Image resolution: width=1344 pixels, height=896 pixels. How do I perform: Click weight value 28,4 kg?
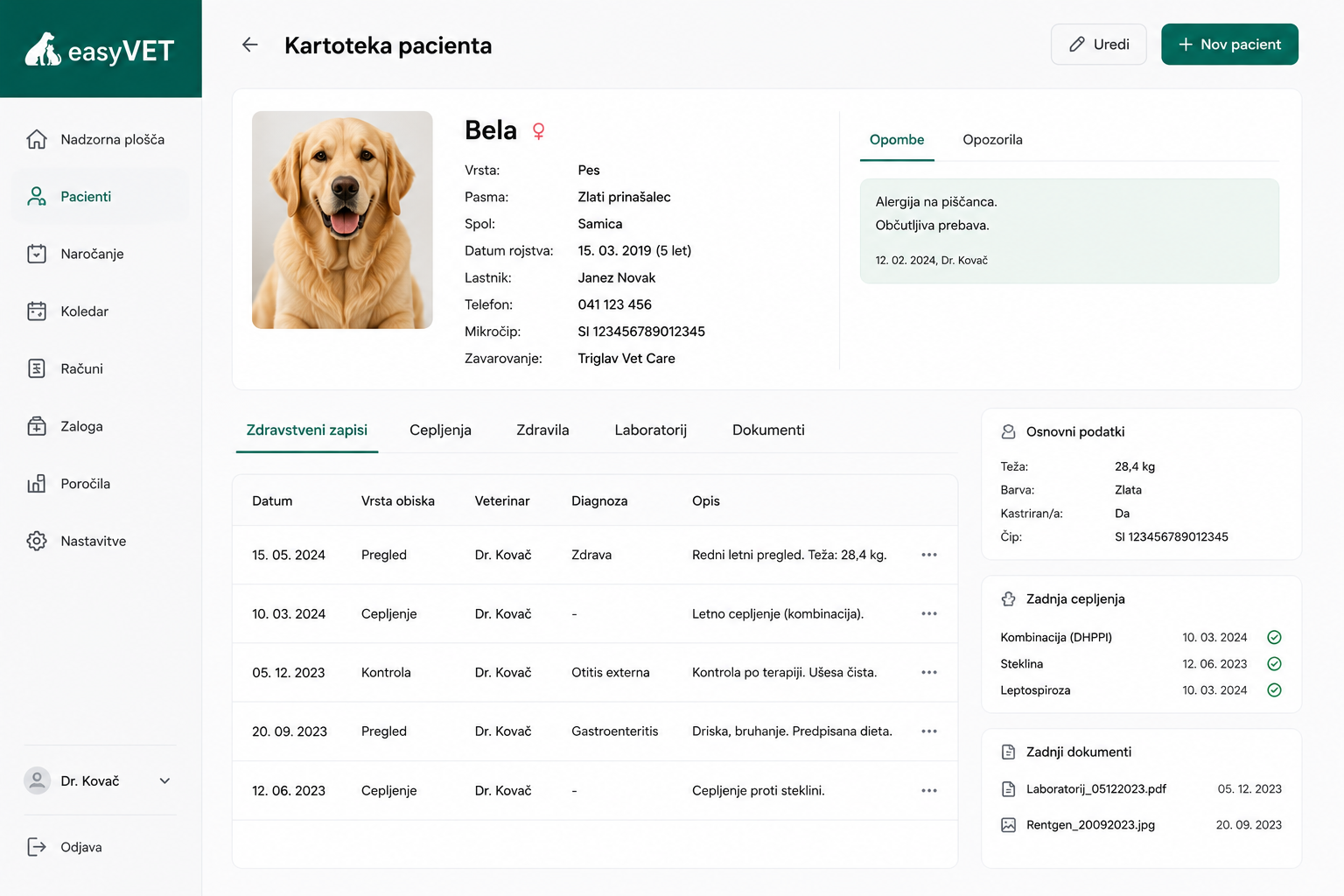coord(1135,466)
